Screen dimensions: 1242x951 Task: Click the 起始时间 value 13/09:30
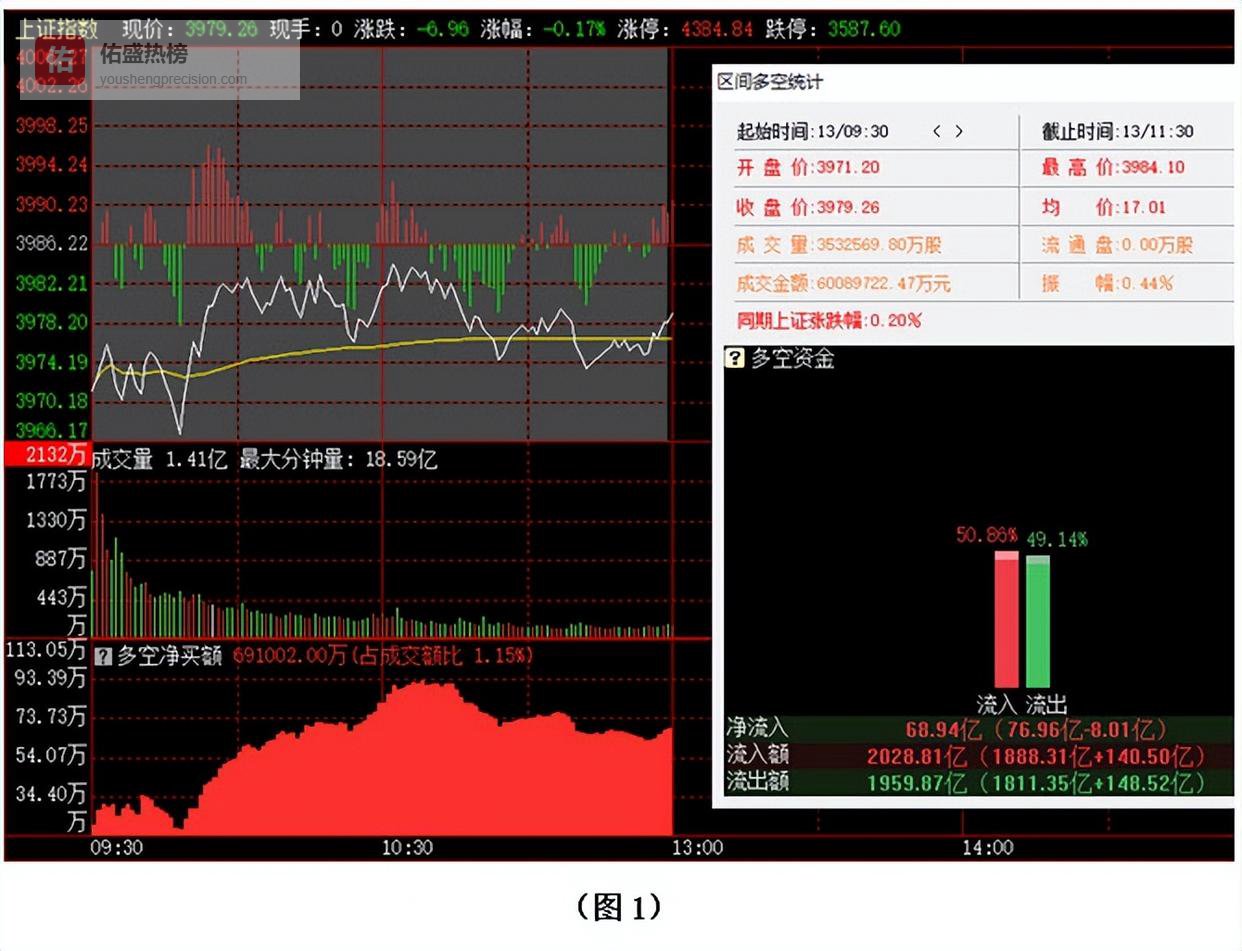[x=852, y=131]
